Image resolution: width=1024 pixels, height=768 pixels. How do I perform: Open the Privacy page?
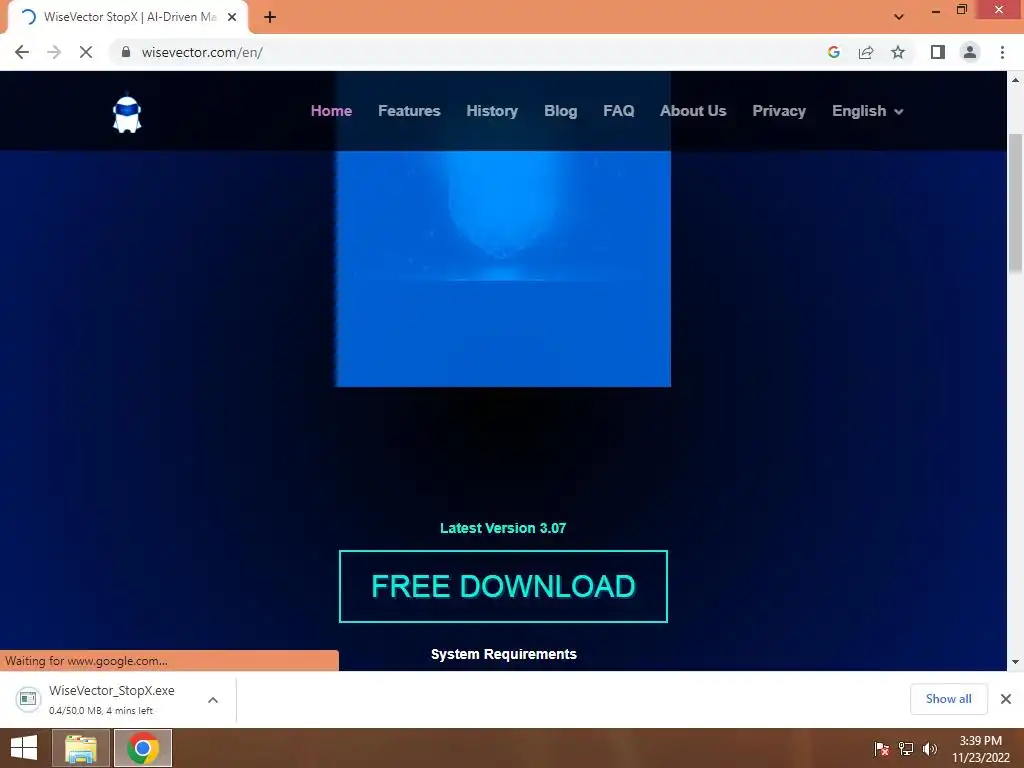pos(778,111)
